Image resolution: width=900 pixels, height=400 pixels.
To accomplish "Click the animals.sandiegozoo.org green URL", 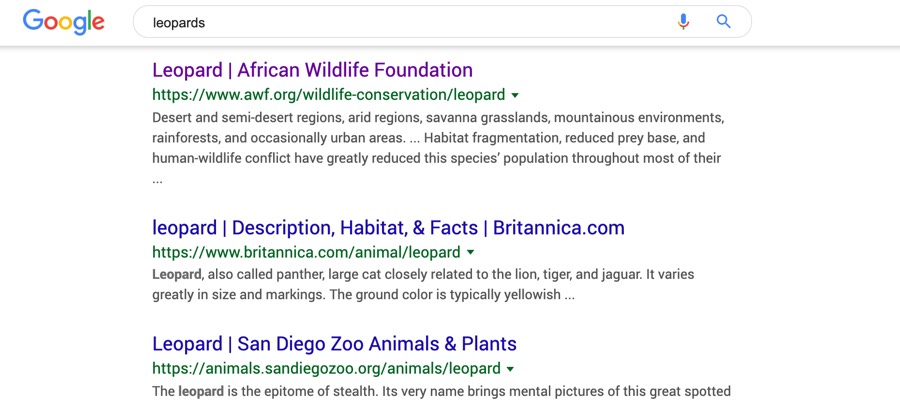I will pyautogui.click(x=326, y=369).
